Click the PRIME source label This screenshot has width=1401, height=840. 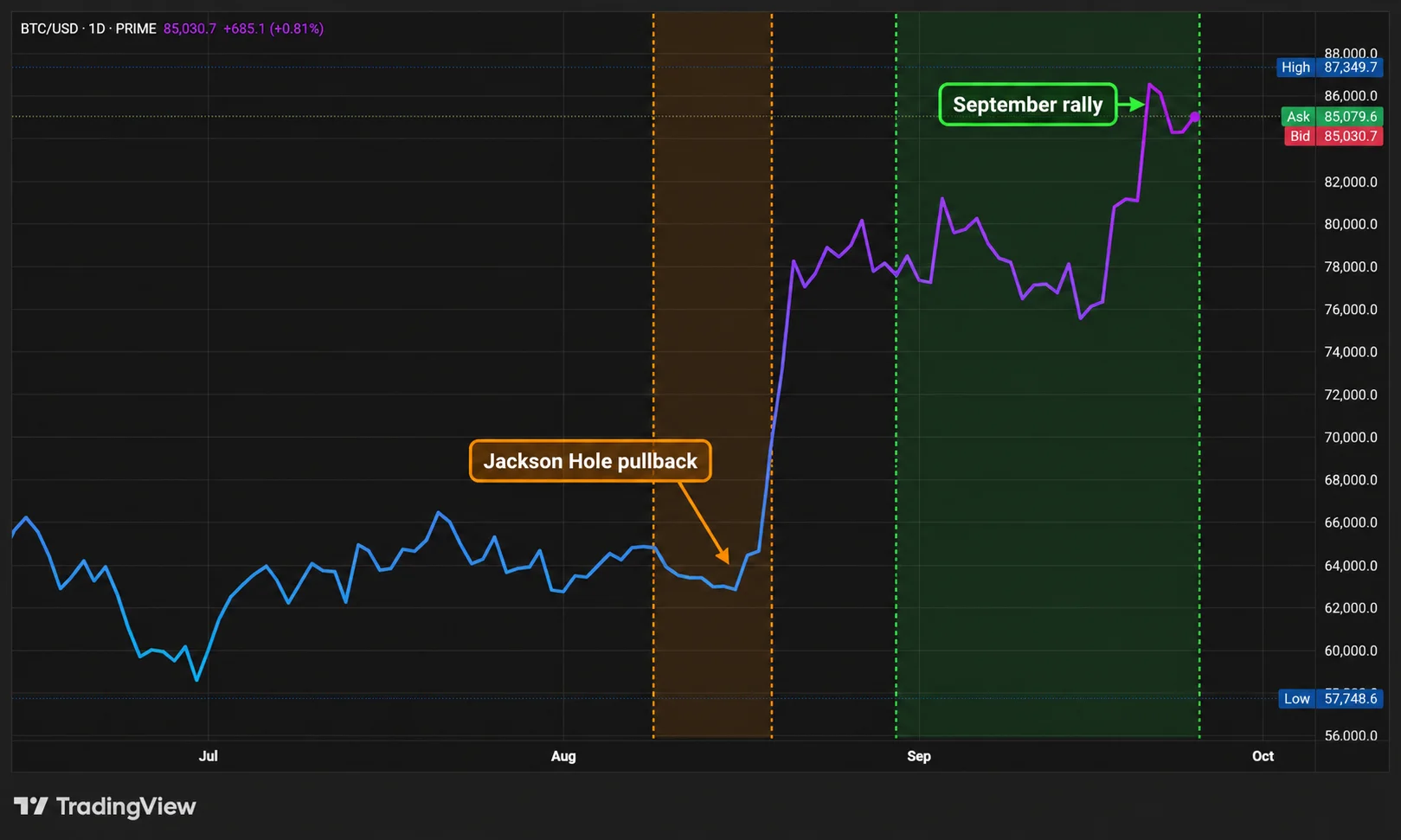click(136, 29)
